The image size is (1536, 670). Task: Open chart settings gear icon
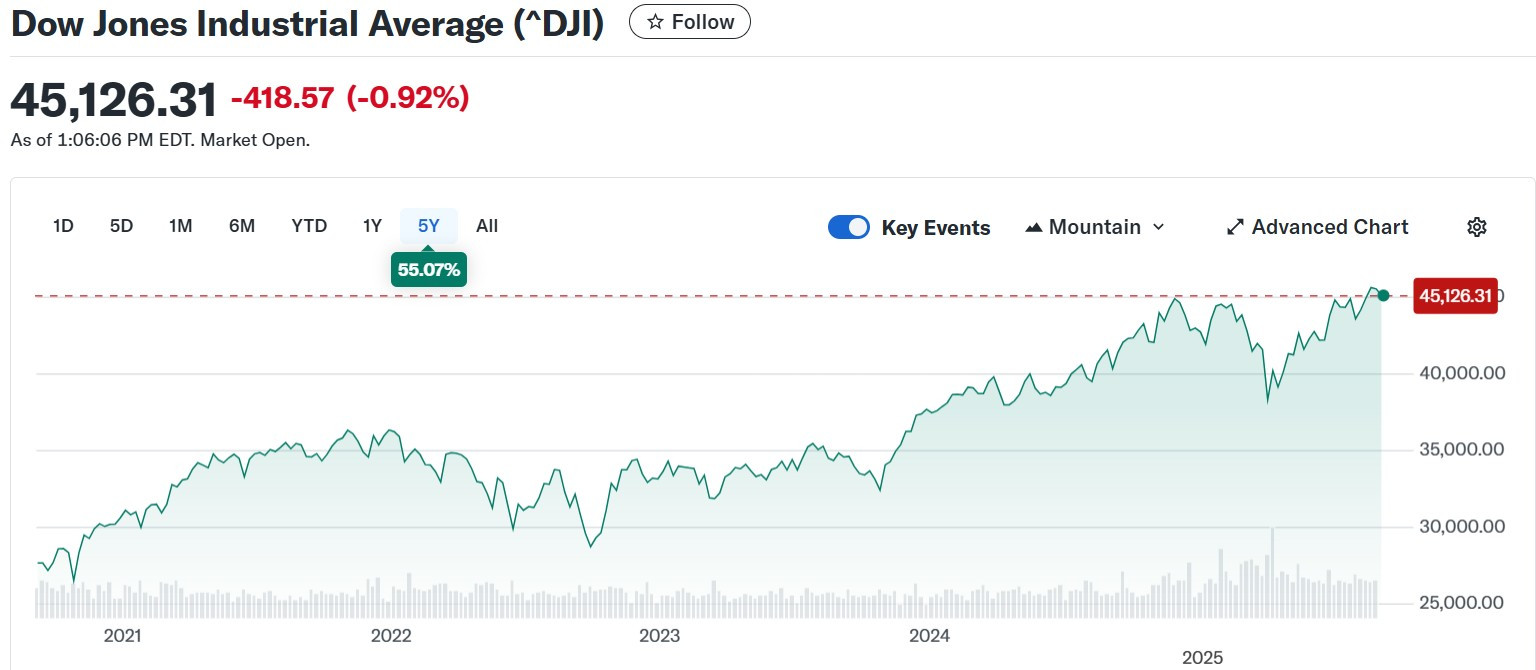pyautogui.click(x=1476, y=227)
